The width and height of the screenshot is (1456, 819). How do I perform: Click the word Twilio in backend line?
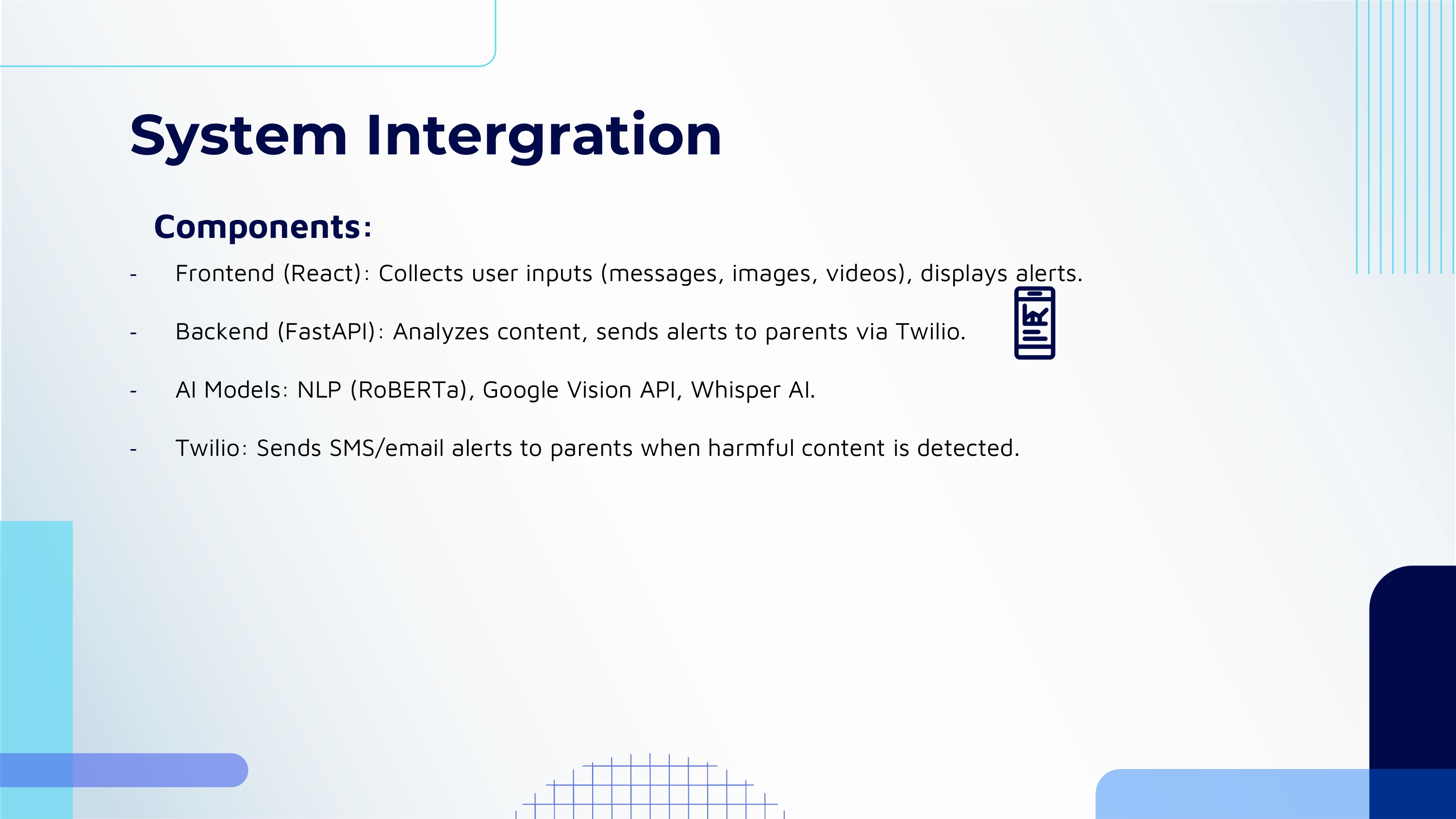point(927,332)
